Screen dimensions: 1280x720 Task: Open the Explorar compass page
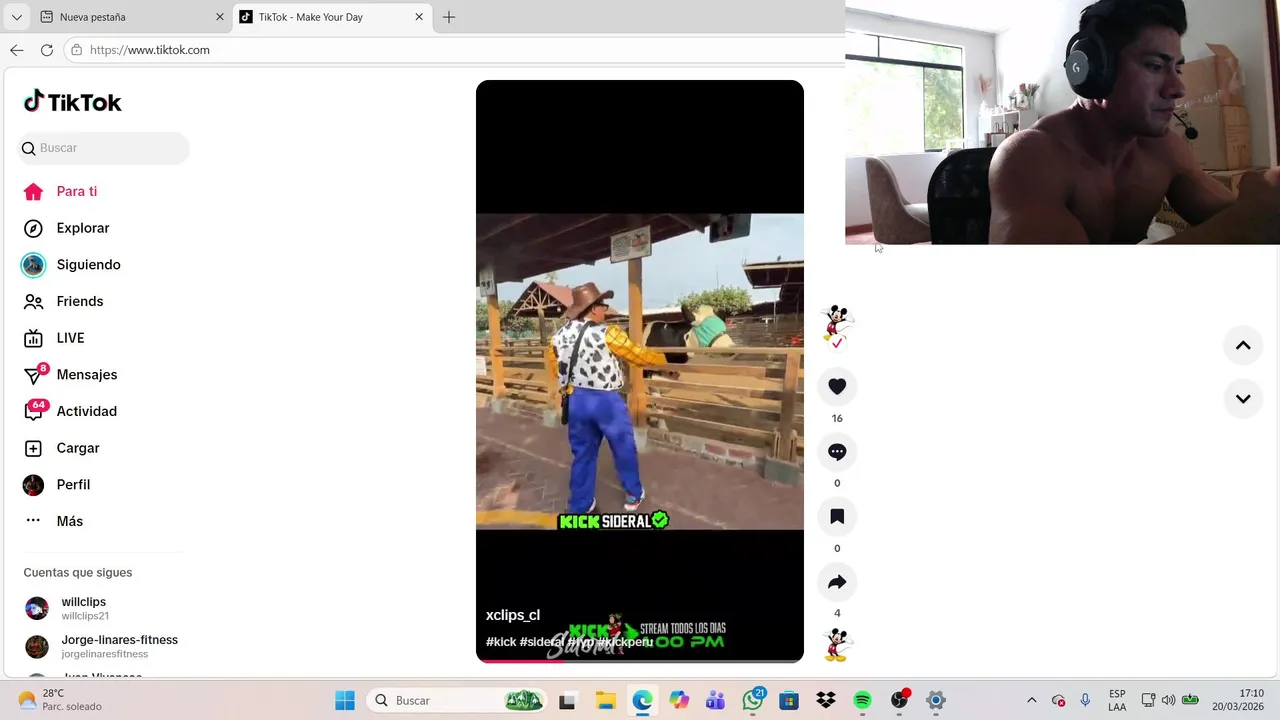(x=66, y=228)
